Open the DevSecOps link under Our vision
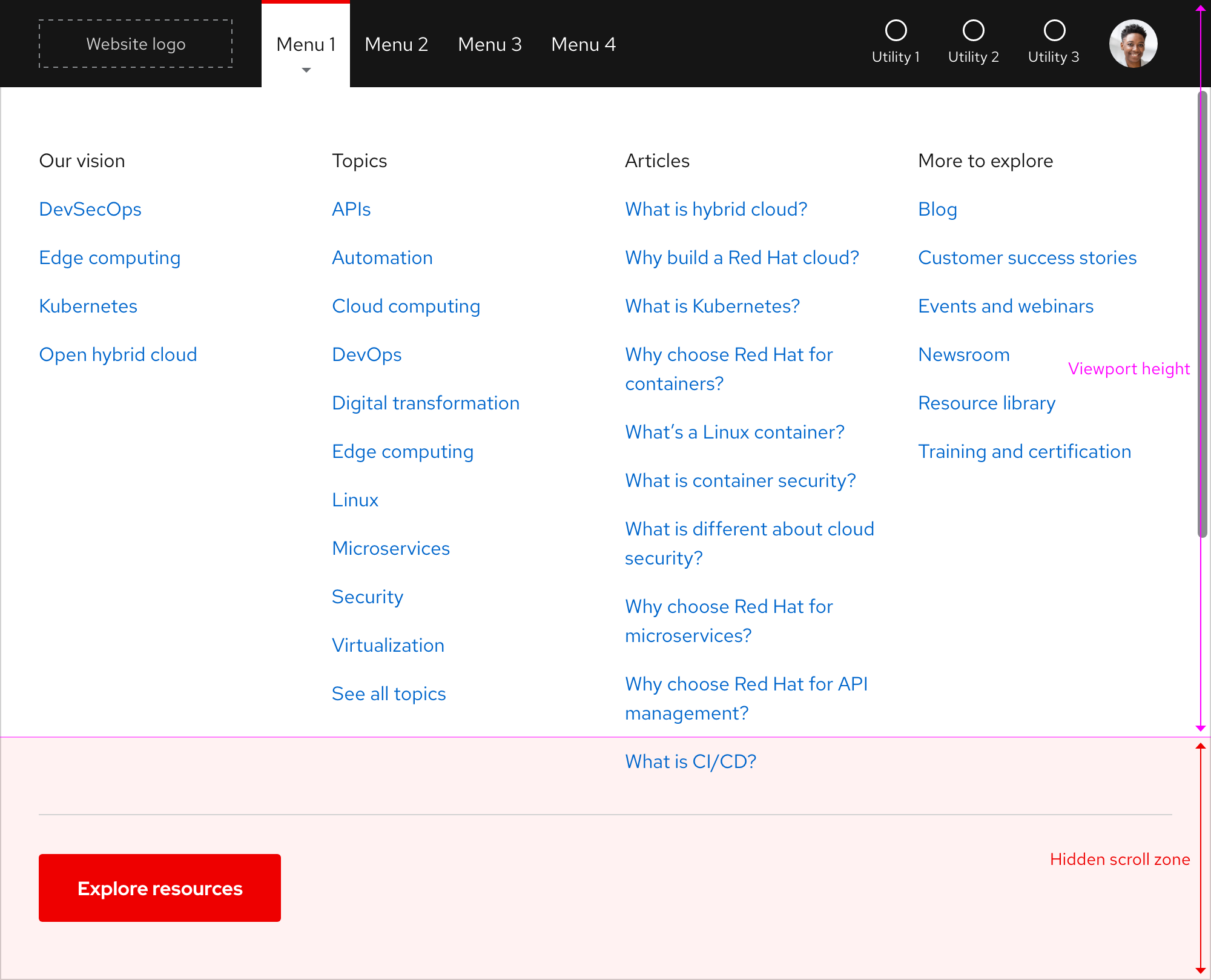1211x980 pixels. click(90, 209)
